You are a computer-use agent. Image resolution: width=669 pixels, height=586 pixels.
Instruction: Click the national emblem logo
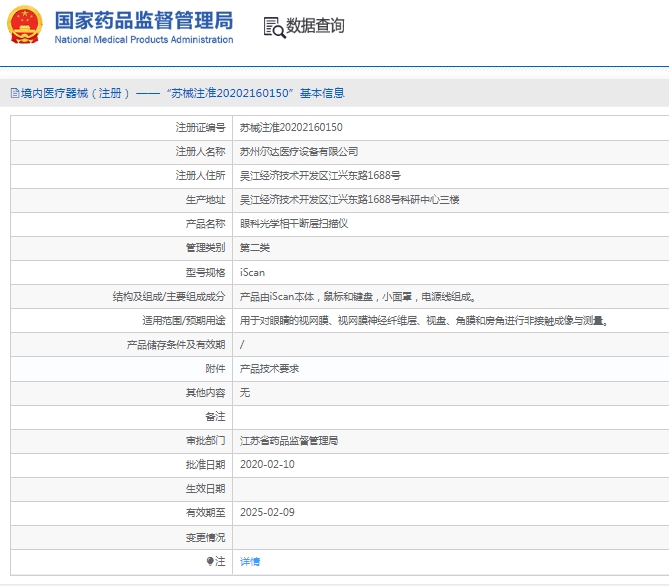[x=25, y=24]
